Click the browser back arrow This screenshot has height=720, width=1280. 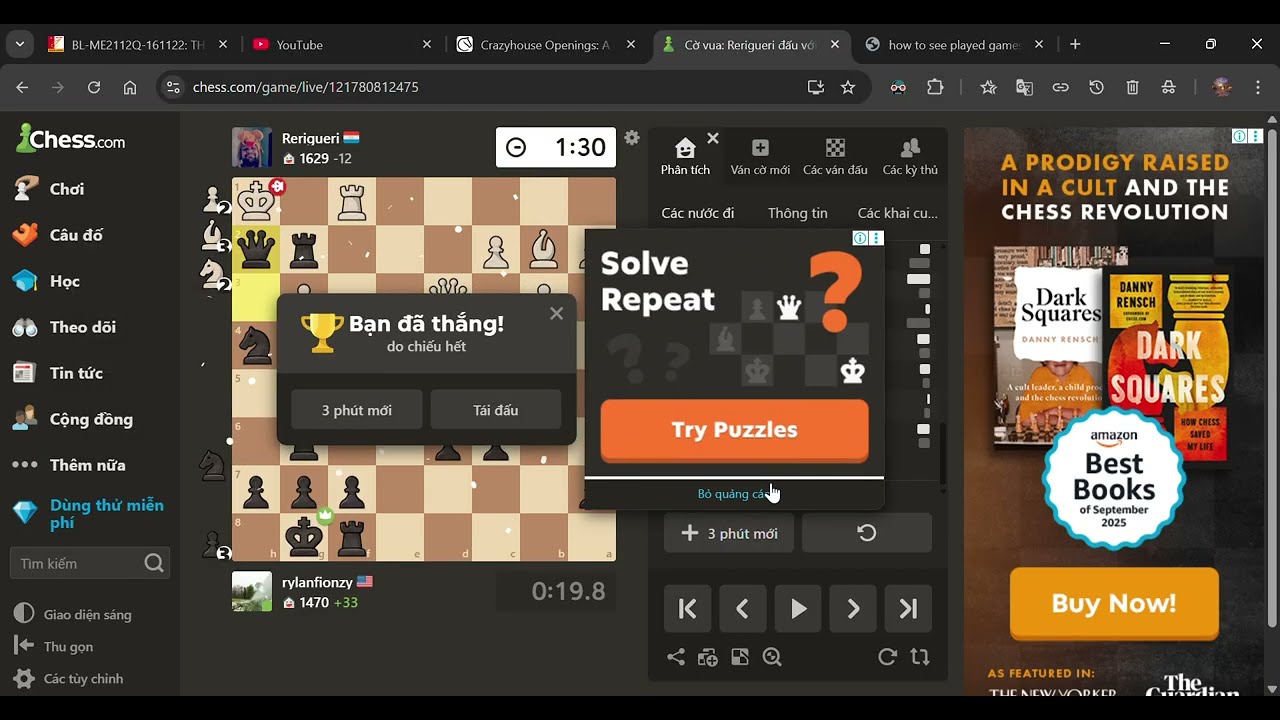[22, 87]
